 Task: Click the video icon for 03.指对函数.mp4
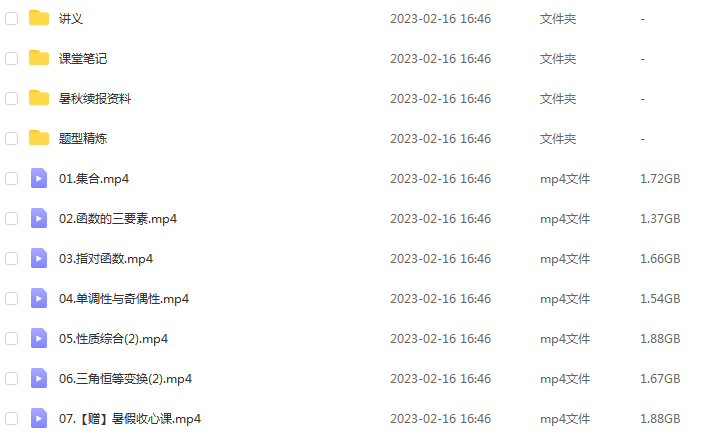click(39, 258)
